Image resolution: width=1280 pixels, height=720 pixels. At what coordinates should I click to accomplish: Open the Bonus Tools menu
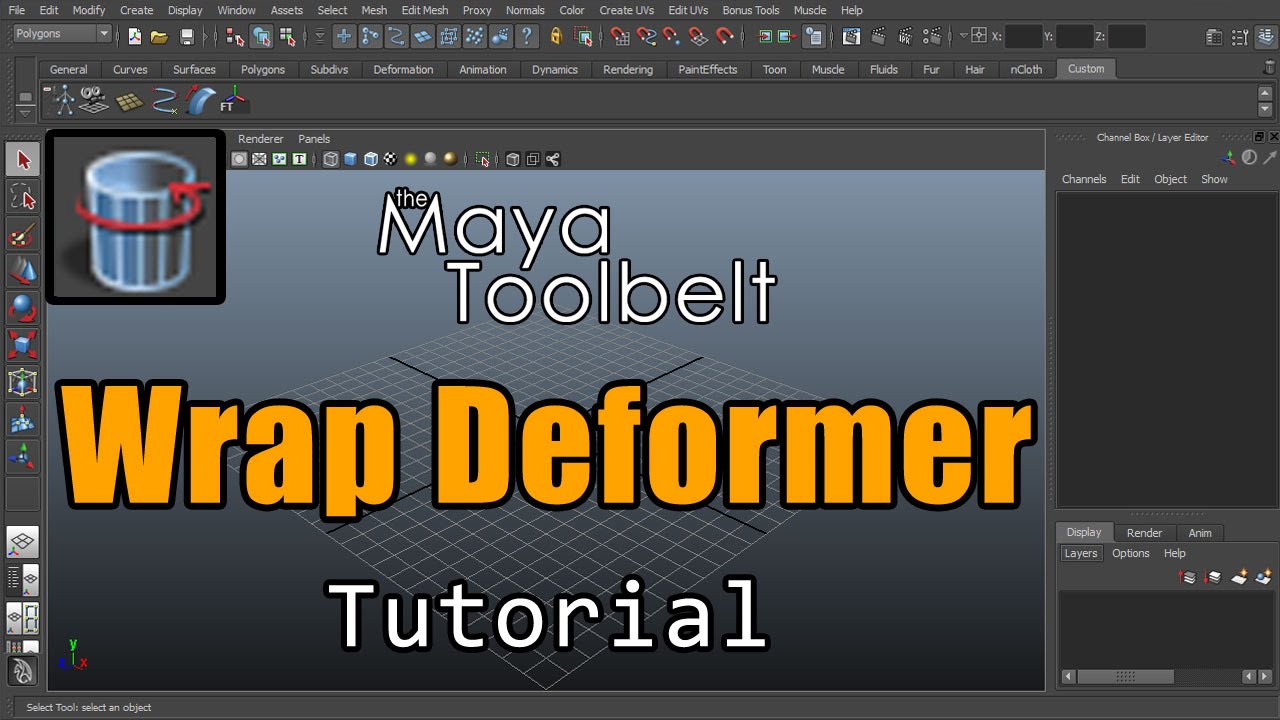(751, 10)
